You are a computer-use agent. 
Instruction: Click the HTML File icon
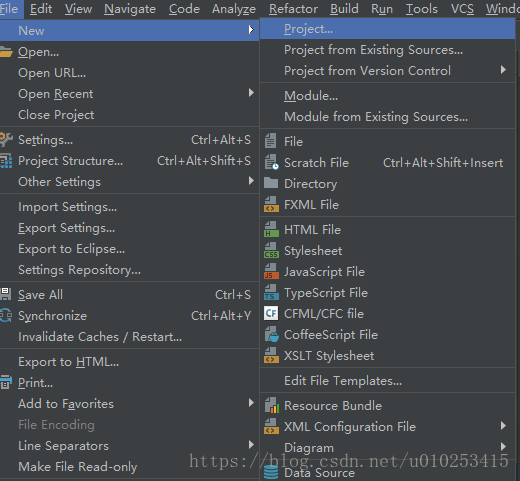tap(271, 229)
